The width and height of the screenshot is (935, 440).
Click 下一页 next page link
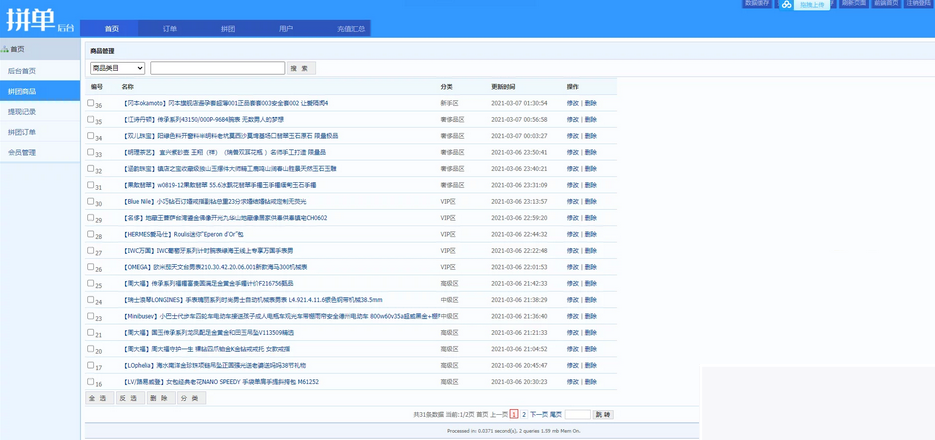point(538,414)
